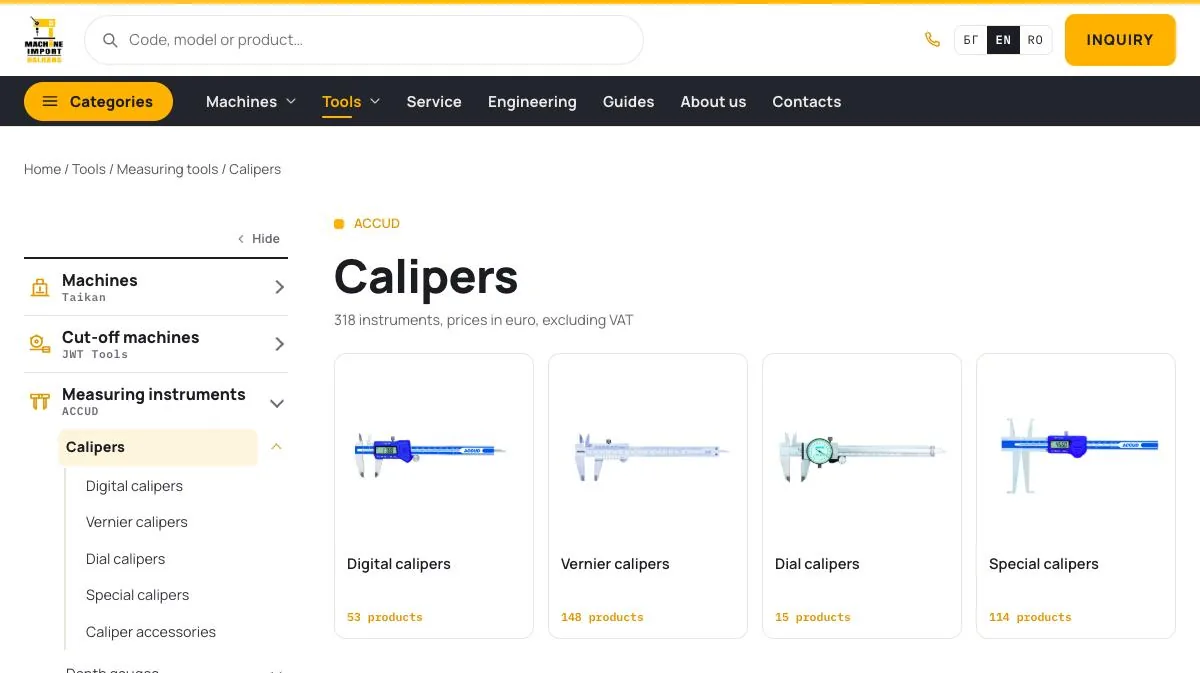
Task: Switch language to RO
Action: tap(1035, 40)
